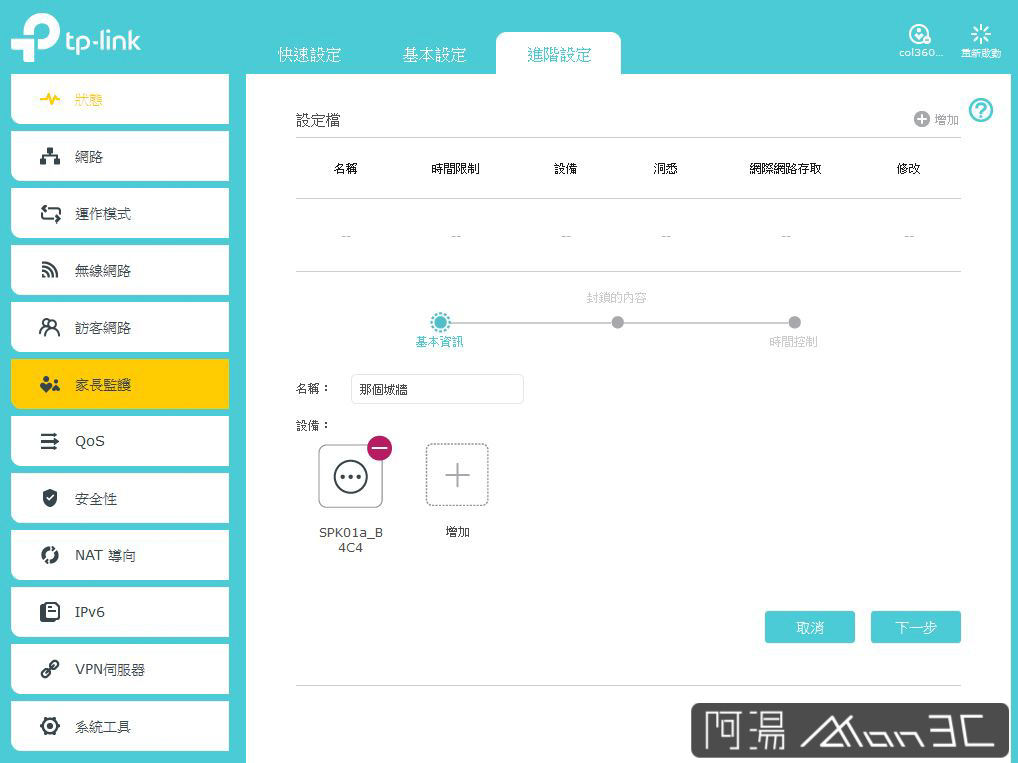Click the SPK01a_B4C4 device name label
The image size is (1018, 763).
(x=351, y=540)
